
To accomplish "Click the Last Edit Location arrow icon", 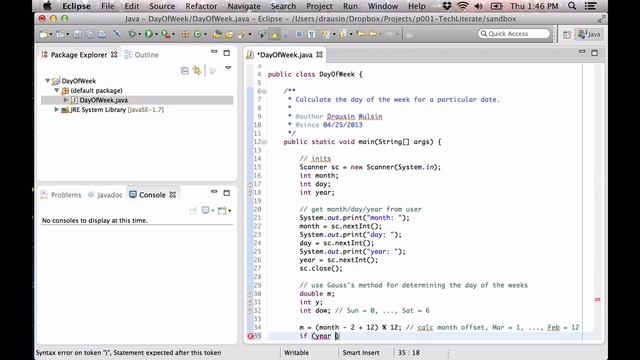I will click(361, 34).
